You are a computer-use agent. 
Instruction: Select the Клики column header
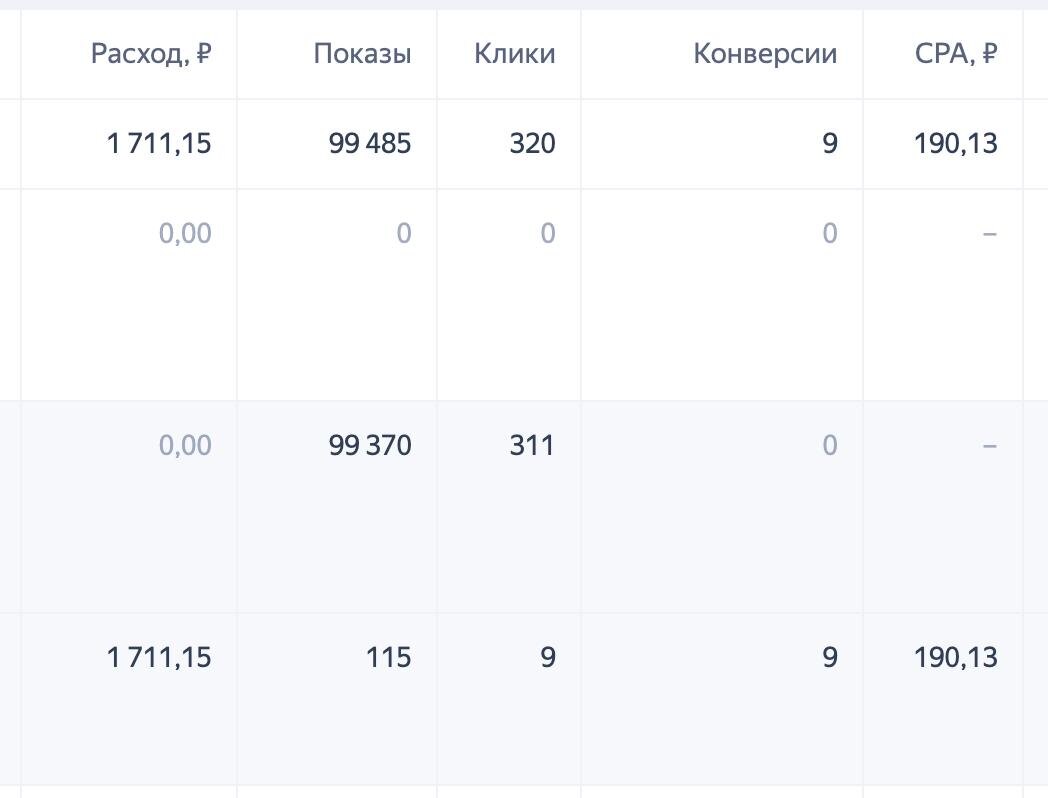(515, 53)
